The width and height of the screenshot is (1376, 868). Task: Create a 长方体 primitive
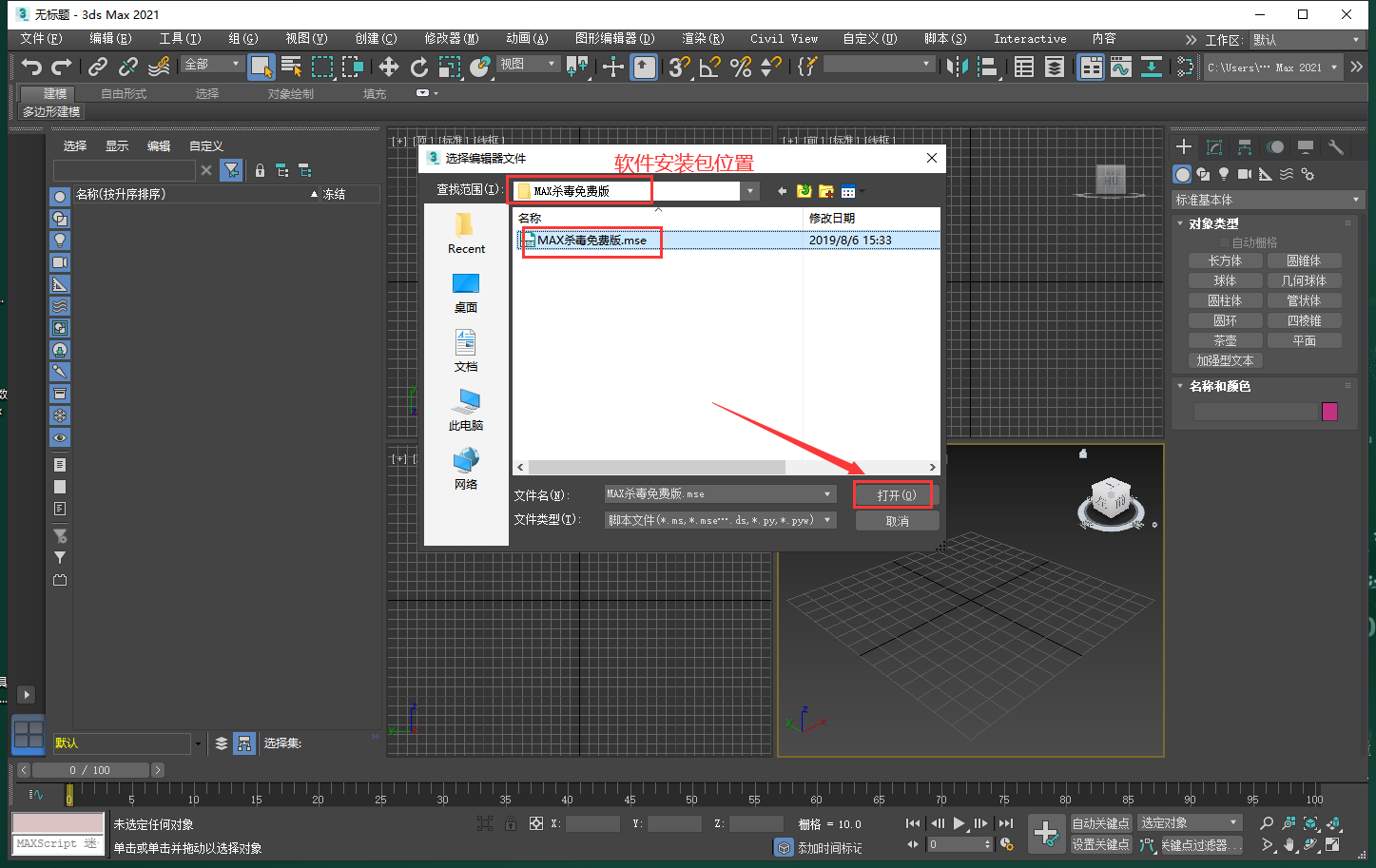(x=1225, y=260)
